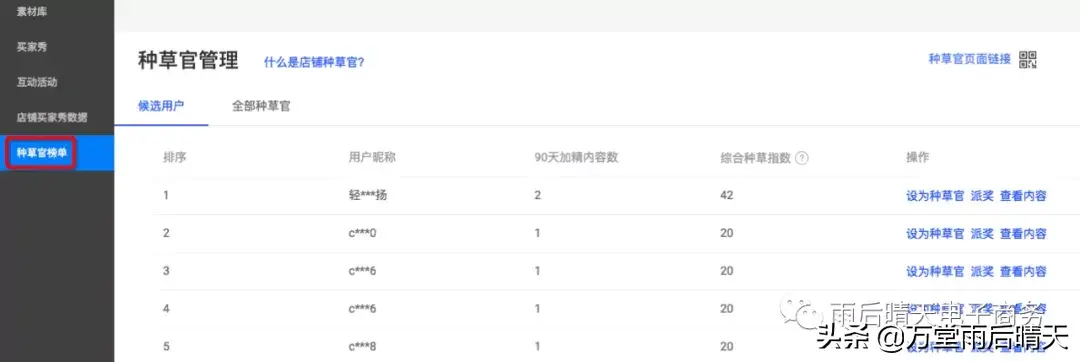Open 素材库 in the sidebar
1080x362 pixels.
pos(32,12)
